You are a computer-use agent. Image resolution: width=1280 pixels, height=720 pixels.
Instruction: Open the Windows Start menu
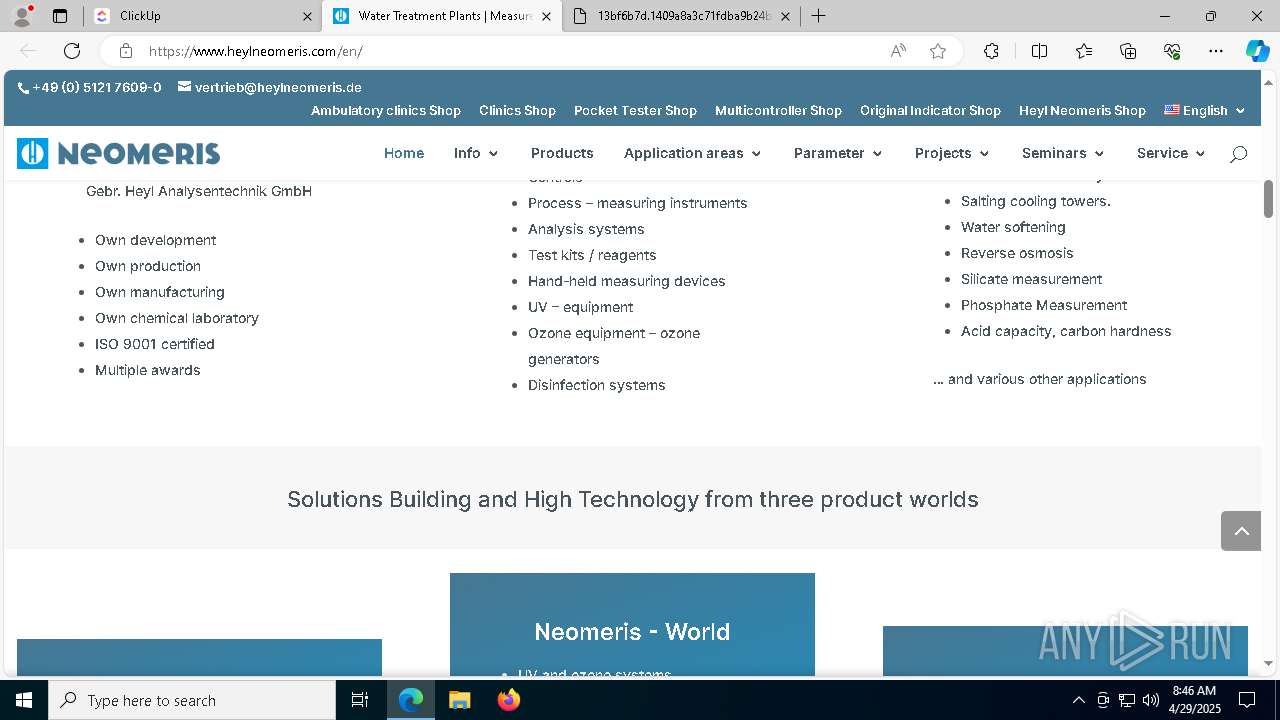[x=24, y=700]
